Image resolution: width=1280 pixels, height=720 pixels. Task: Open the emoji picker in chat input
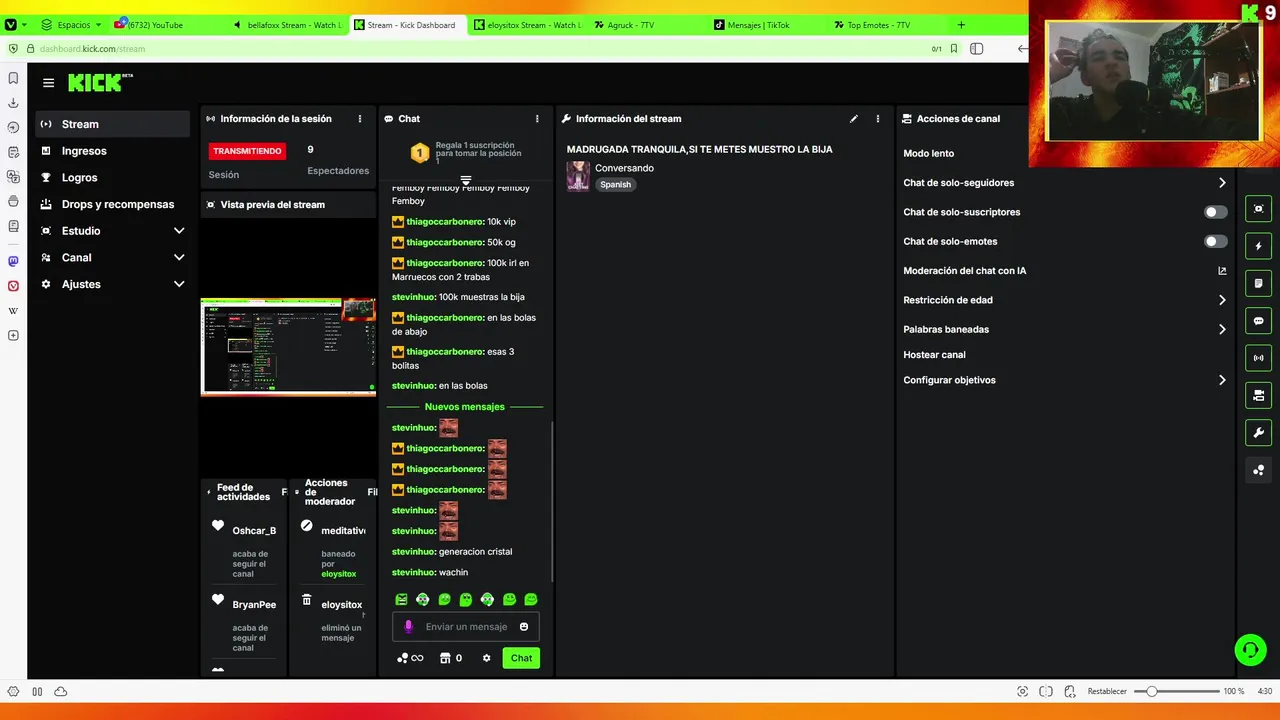pos(523,627)
